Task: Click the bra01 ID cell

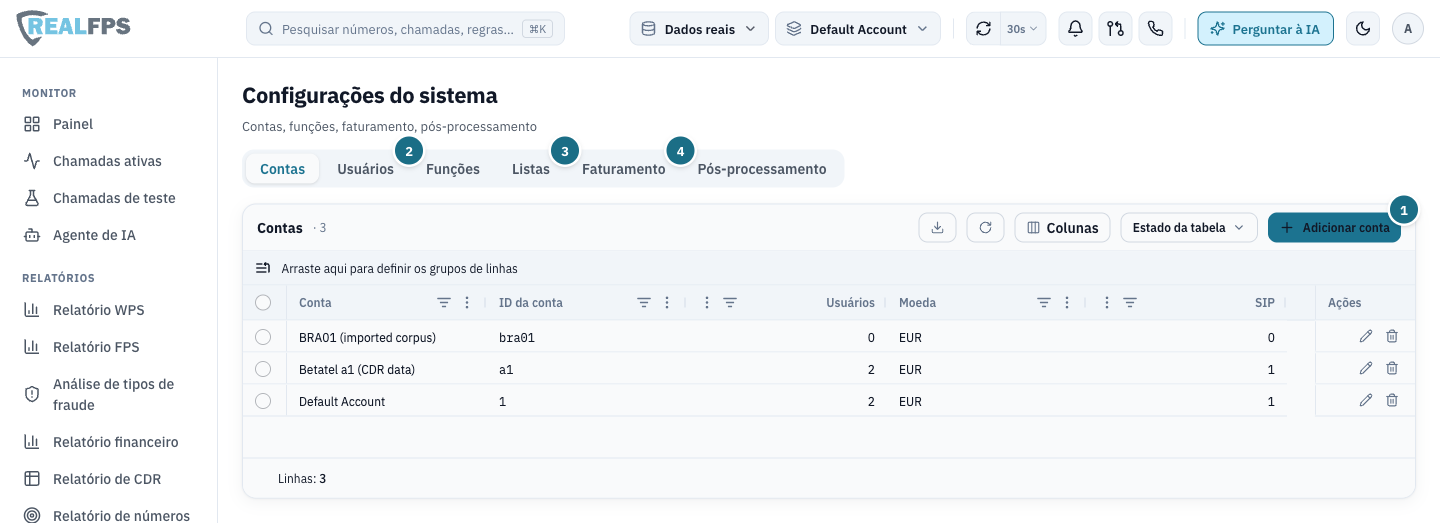Action: tap(517, 338)
